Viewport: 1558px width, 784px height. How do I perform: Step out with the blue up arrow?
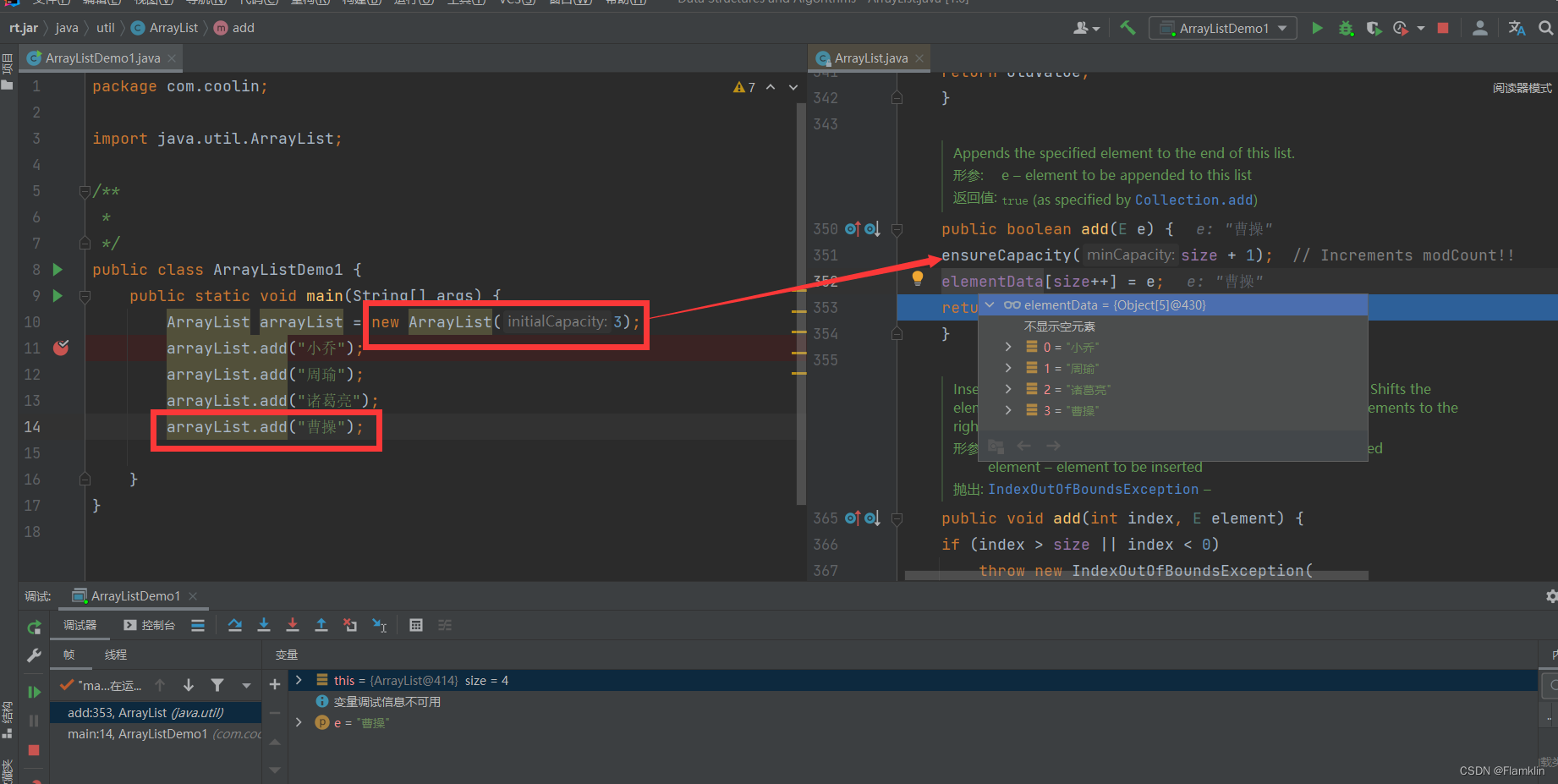coord(321,626)
